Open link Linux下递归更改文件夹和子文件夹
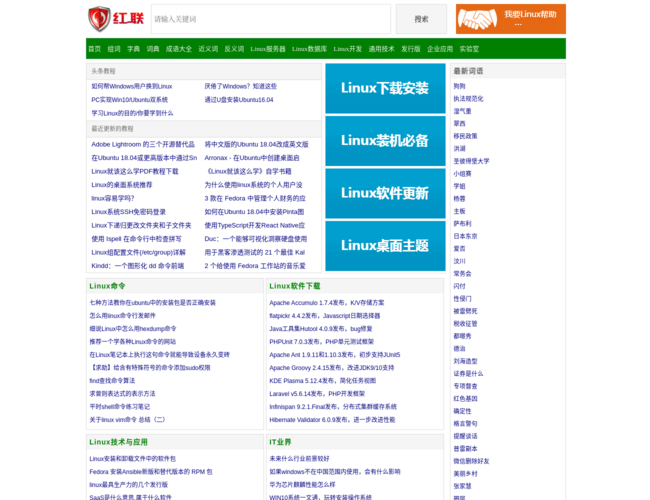Viewport: 650px width, 500px height. 141,226
